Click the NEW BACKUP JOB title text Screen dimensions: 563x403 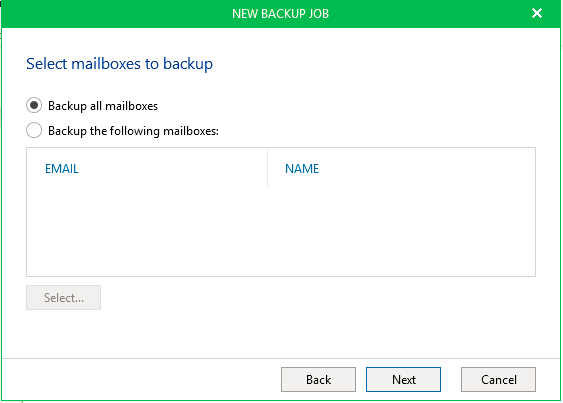coord(280,14)
